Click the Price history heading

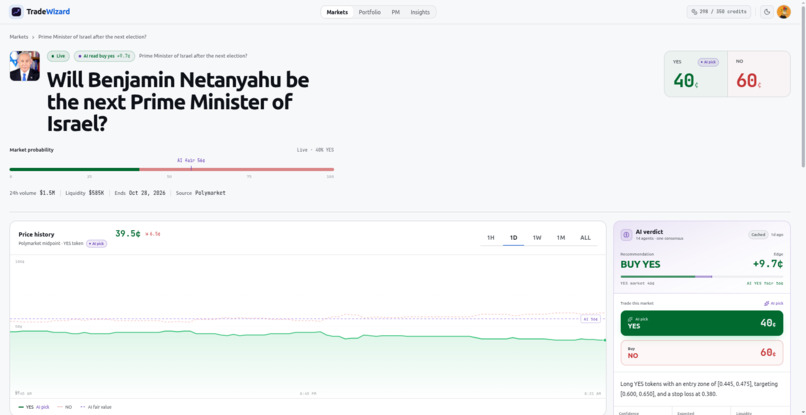pyautogui.click(x=36, y=234)
